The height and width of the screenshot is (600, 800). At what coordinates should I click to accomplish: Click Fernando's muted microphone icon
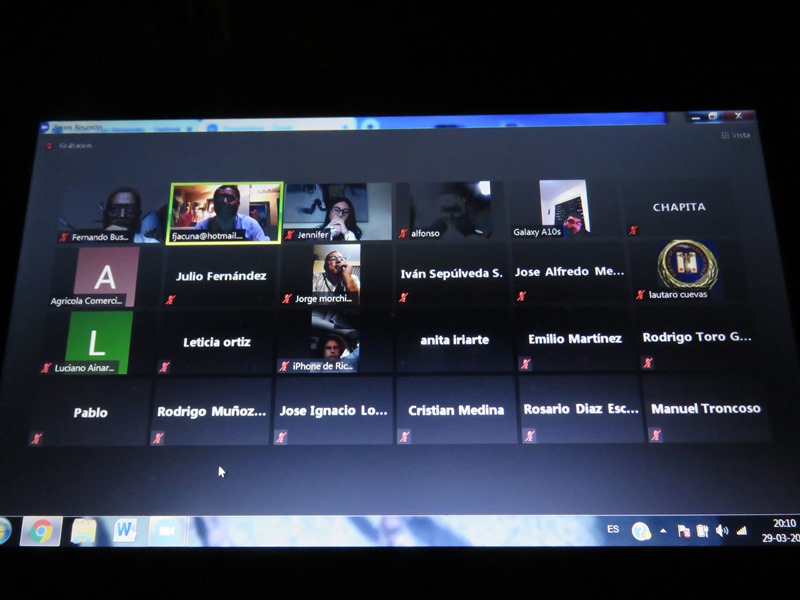pos(64,237)
